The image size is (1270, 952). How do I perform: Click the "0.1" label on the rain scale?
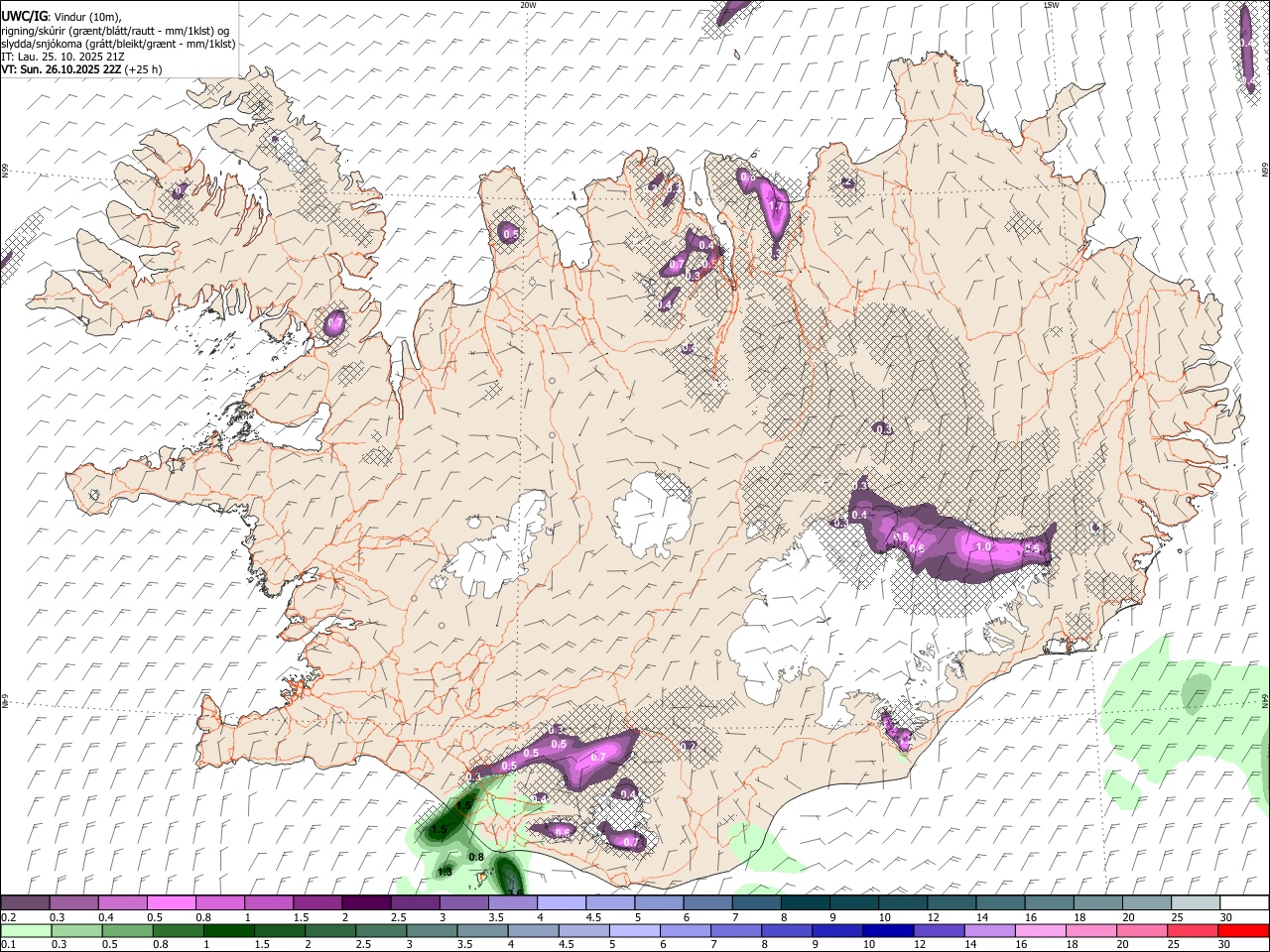9,945
